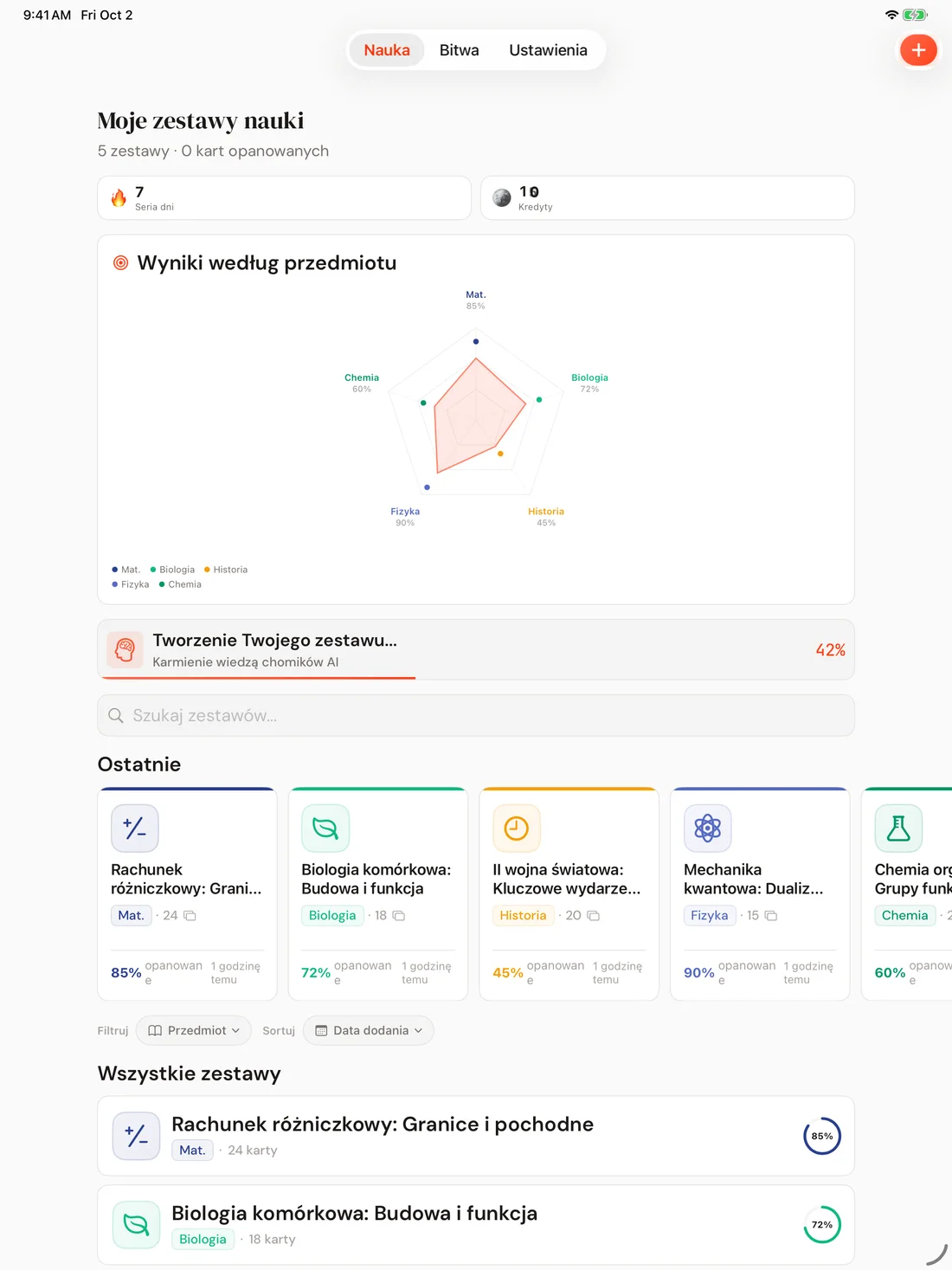Select the flask icon on Chemia card
The image size is (952, 1270).
[x=898, y=828]
